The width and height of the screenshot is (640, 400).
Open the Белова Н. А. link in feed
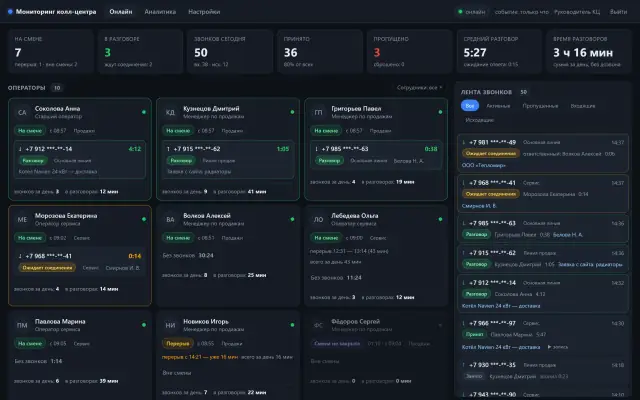click(569, 235)
